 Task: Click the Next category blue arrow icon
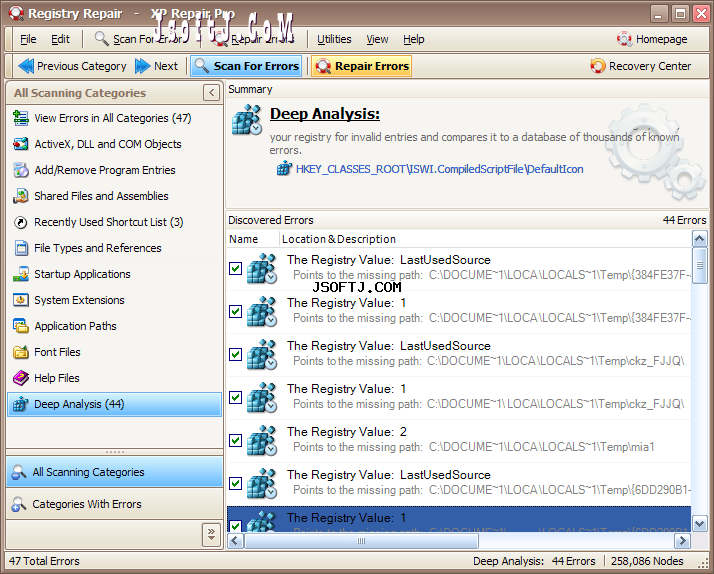143,66
